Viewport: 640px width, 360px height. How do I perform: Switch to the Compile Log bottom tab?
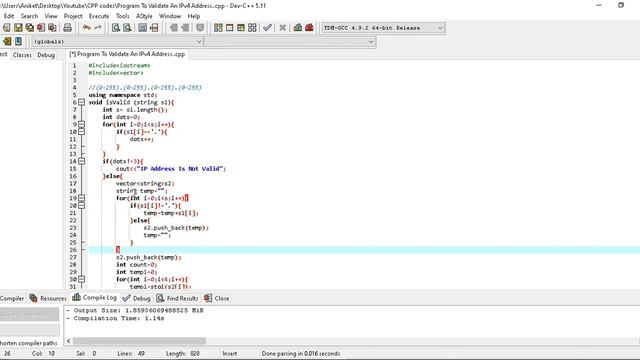(95, 298)
